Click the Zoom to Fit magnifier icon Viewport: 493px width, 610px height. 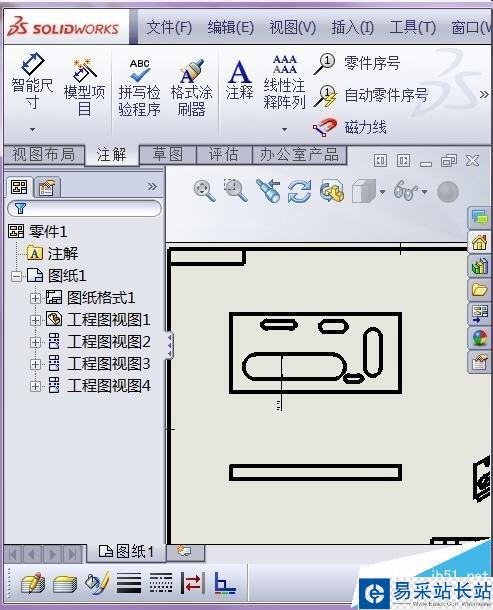(x=204, y=191)
